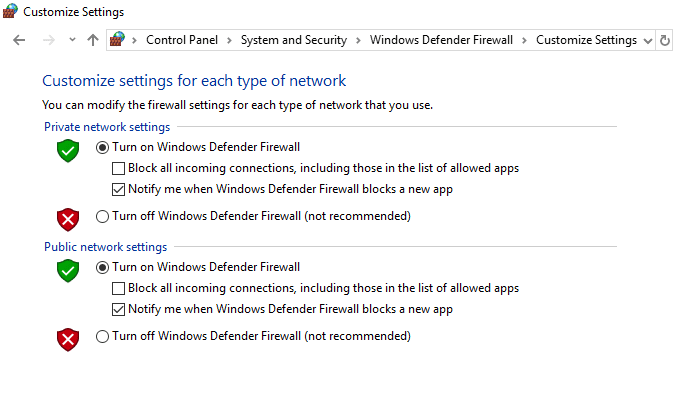The width and height of the screenshot is (676, 399).
Task: Expand chevron after Control Panel breadcrumb
Action: (x=229, y=41)
